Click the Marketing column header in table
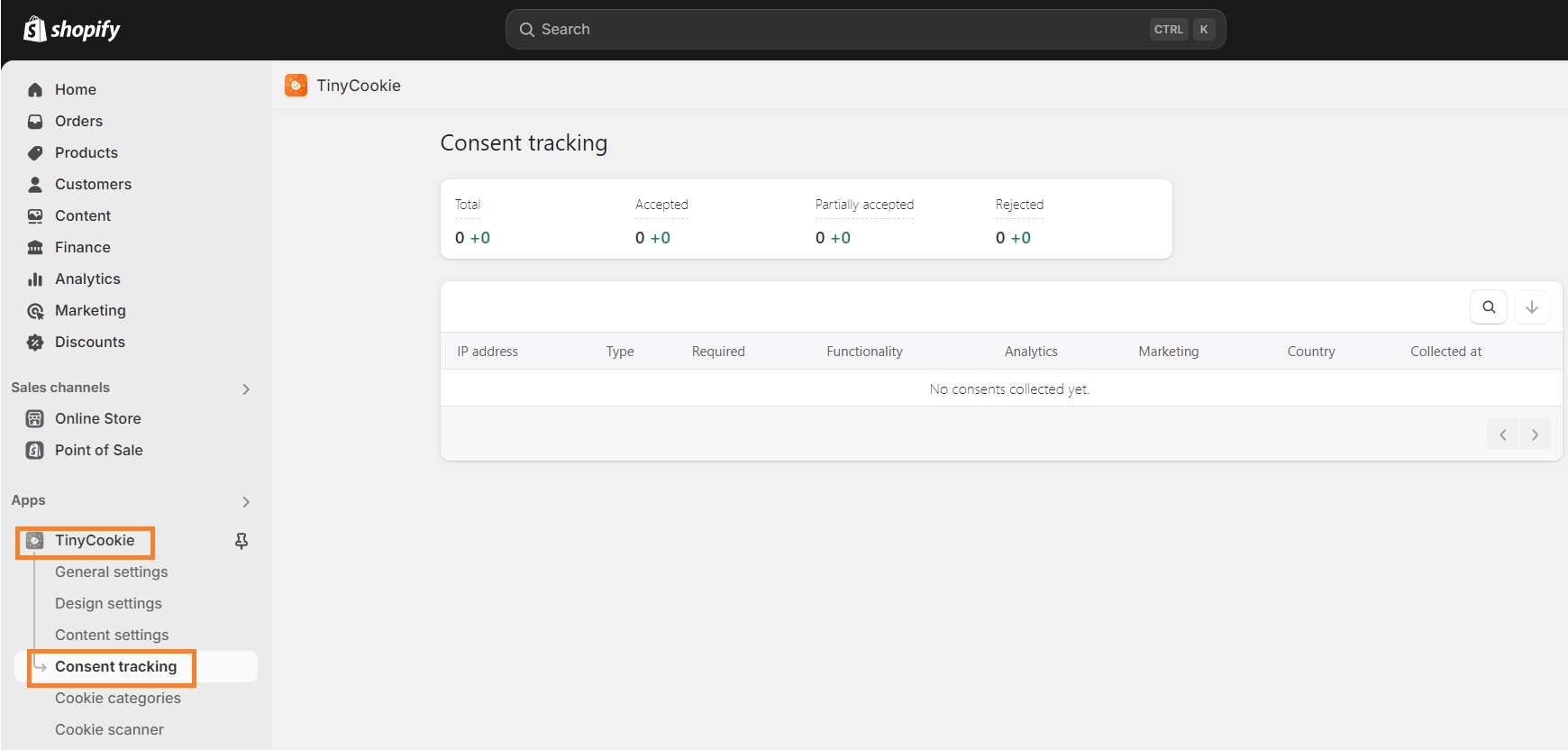Viewport: 1568px width, 750px height. click(x=1169, y=352)
